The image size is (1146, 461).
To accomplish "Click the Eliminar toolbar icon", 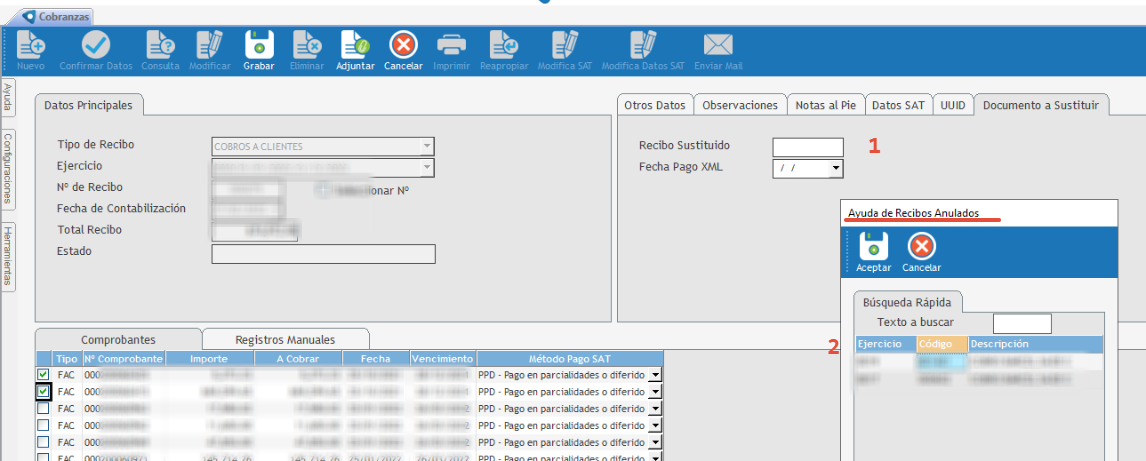I will point(307,45).
